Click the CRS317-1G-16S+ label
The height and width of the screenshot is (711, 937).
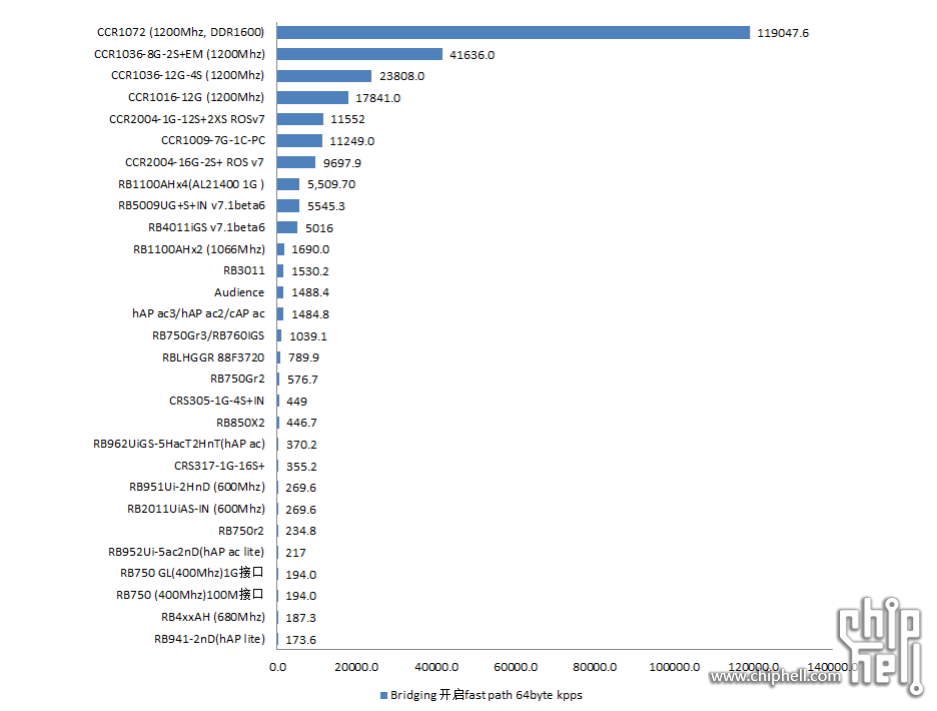219,466
